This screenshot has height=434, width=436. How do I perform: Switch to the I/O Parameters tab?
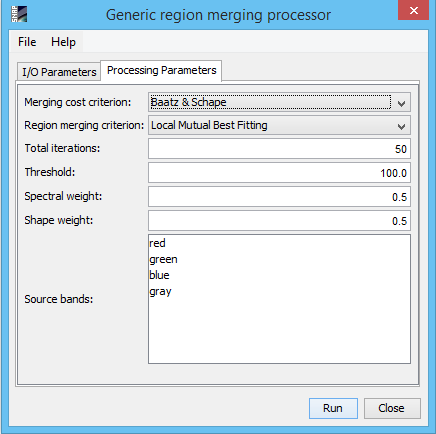click(x=59, y=72)
